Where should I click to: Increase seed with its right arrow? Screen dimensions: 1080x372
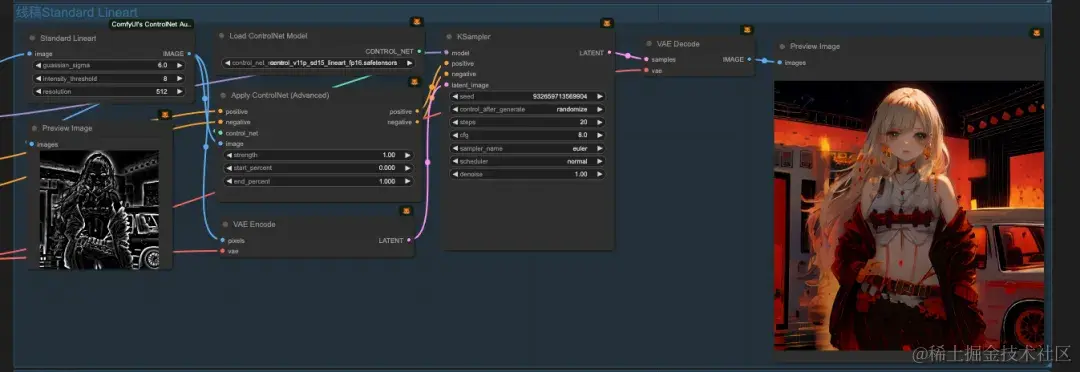(600, 96)
